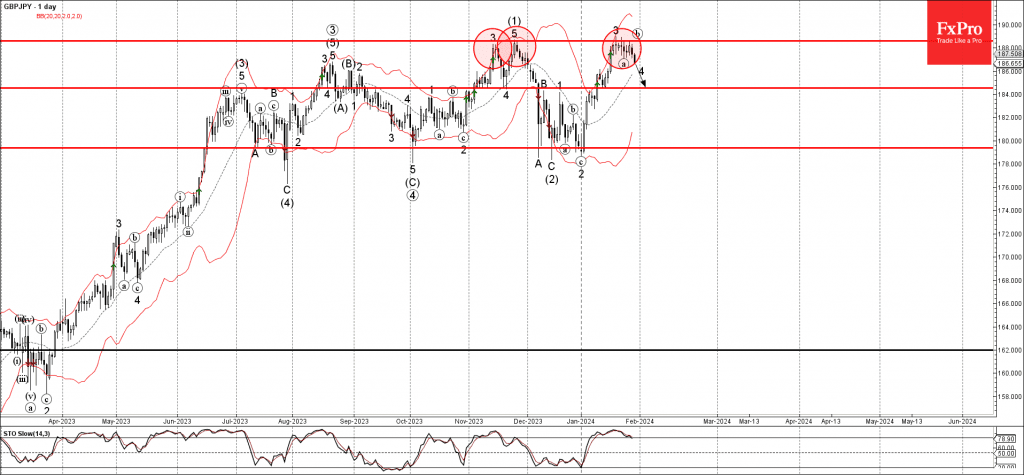Click the Mar-2024 date label

click(x=717, y=422)
